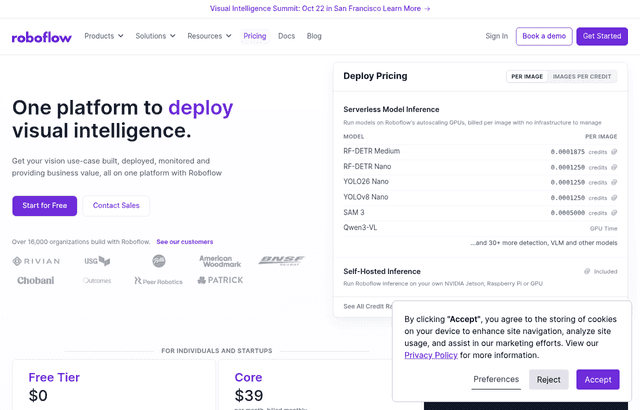The height and width of the screenshot is (410, 640).
Task: Click Sign In
Action: 497,36
